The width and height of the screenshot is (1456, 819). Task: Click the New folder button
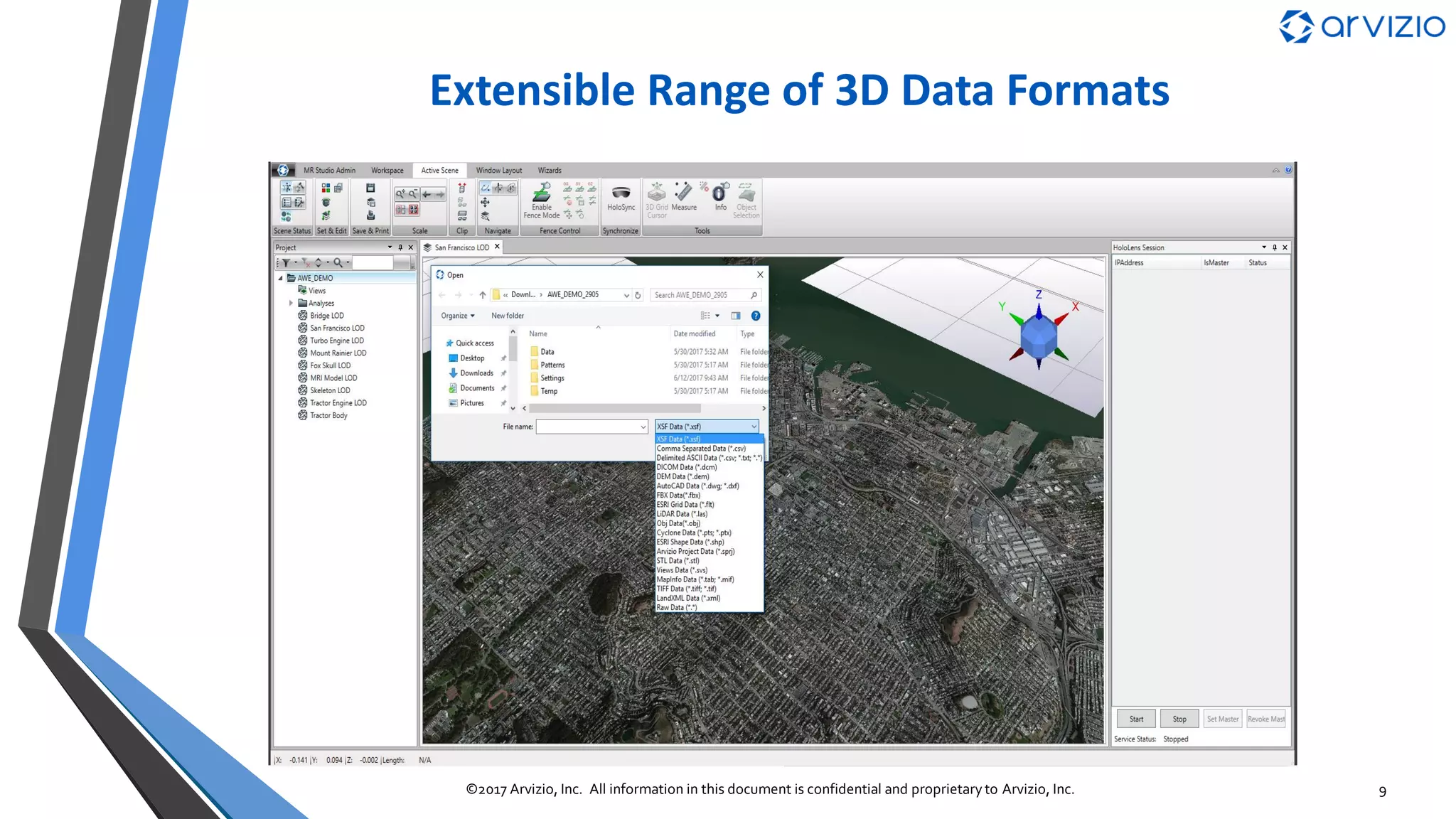pyautogui.click(x=507, y=316)
